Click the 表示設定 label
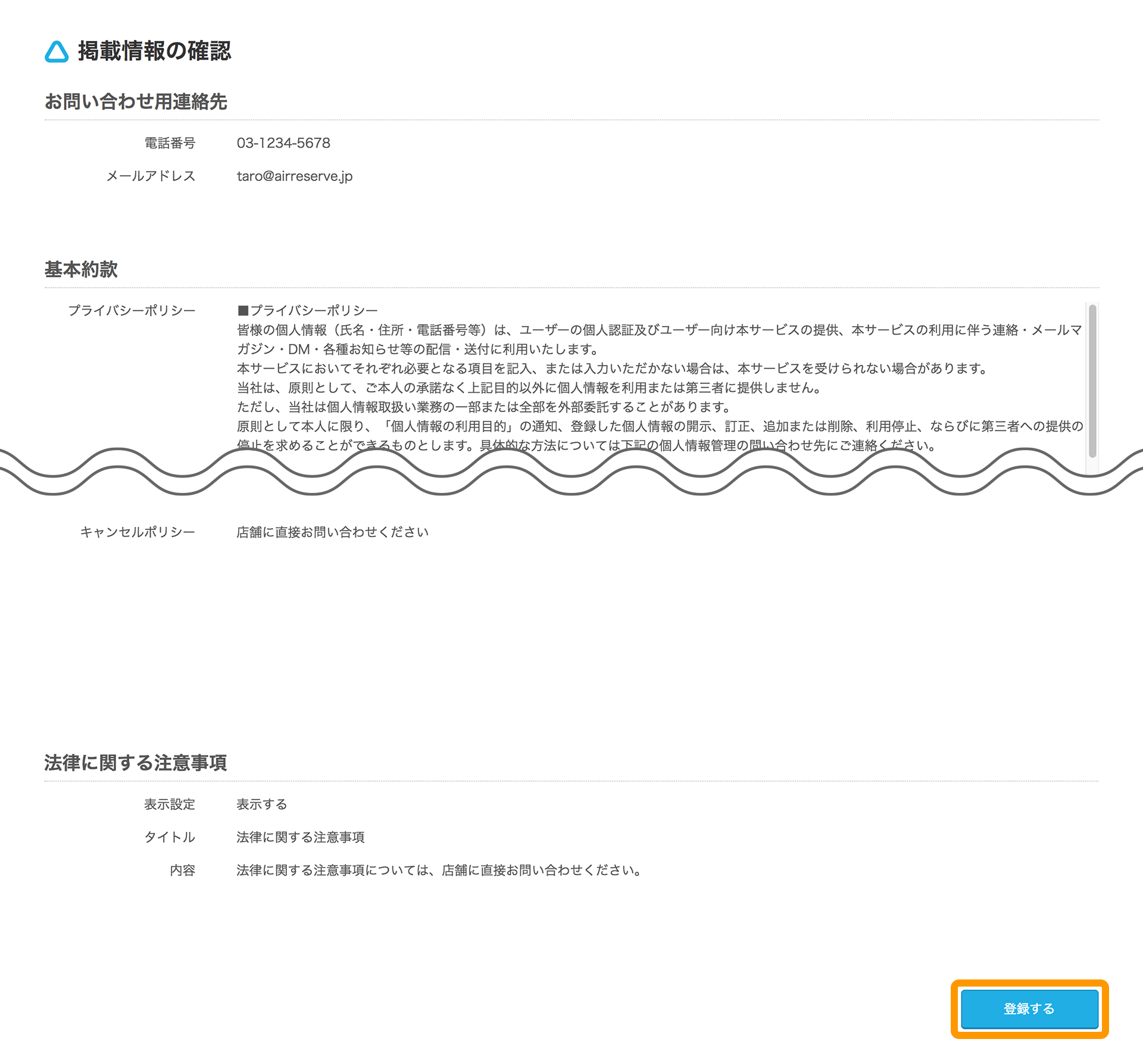1143x1064 pixels. (x=170, y=804)
